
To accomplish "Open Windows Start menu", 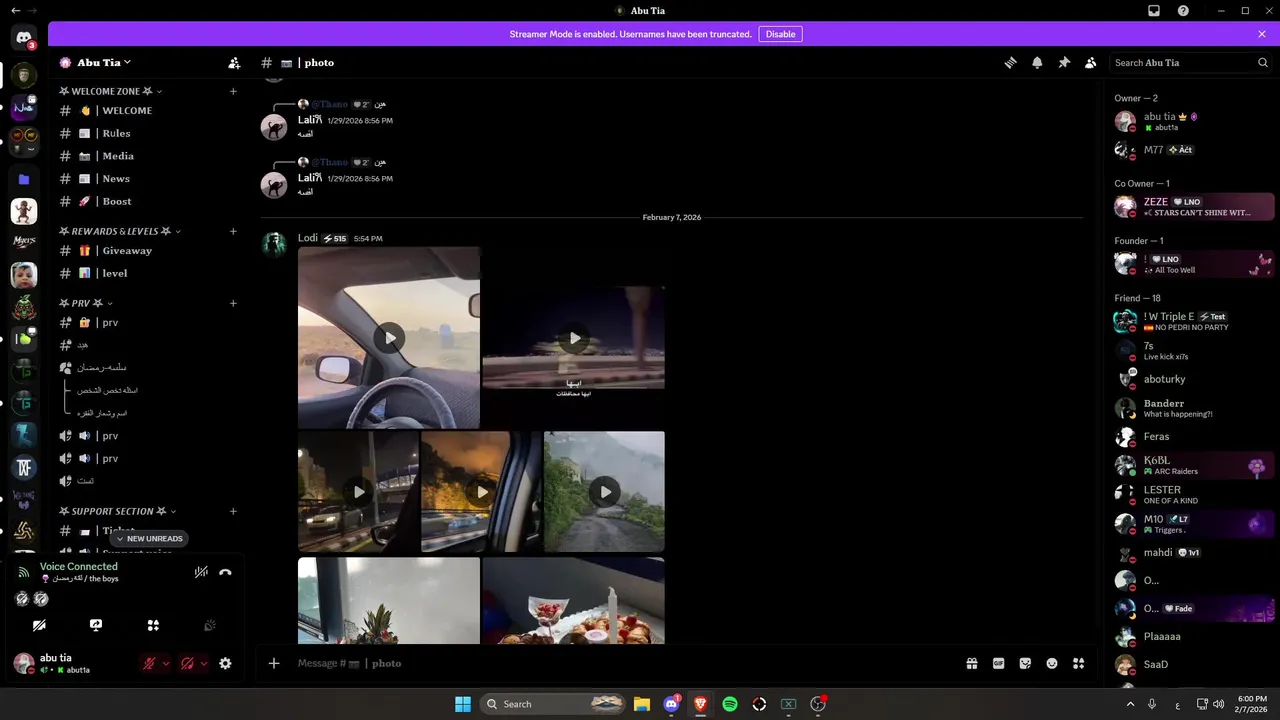I will tap(463, 704).
